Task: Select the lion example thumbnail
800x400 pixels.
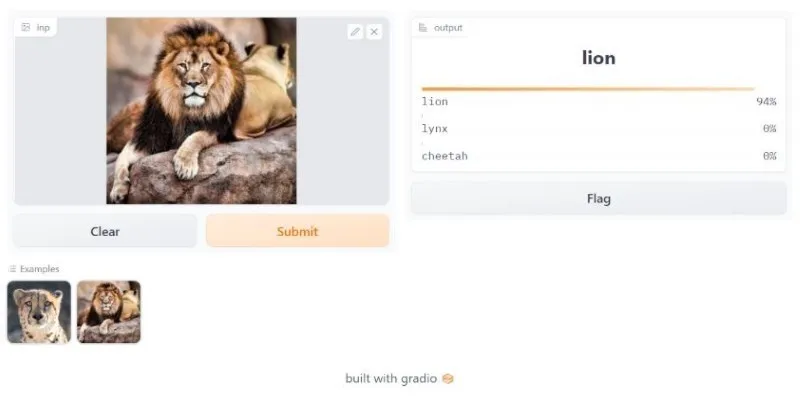Action: point(109,312)
